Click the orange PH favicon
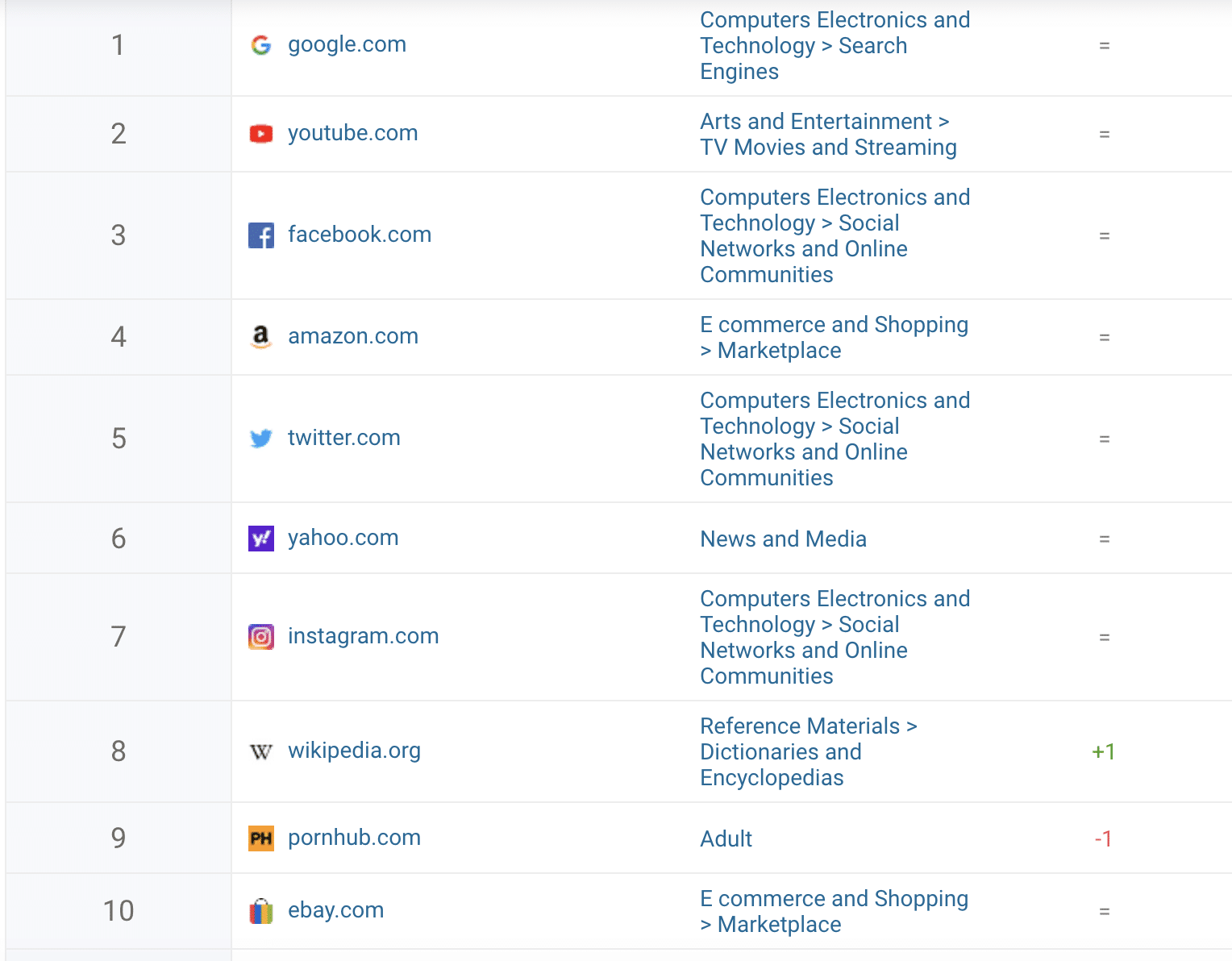 point(260,838)
